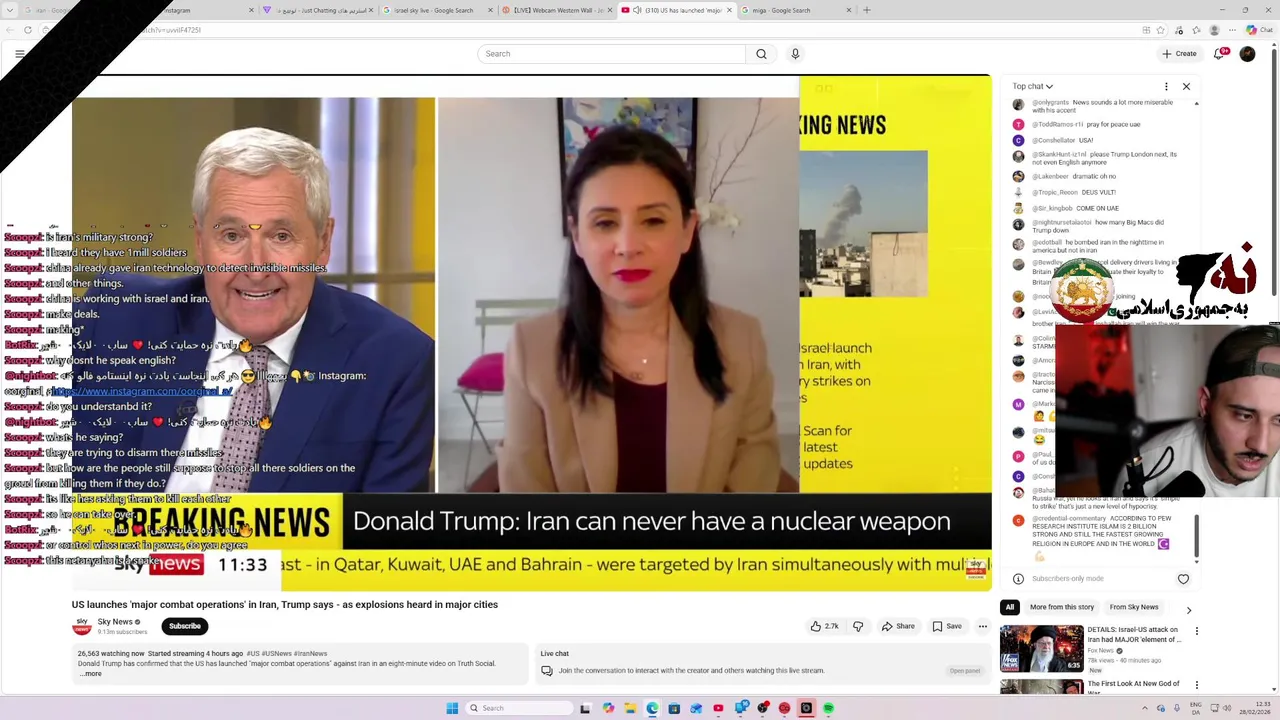Like the Sky News live stream
Image resolution: width=1280 pixels, height=720 pixels.
825,626
